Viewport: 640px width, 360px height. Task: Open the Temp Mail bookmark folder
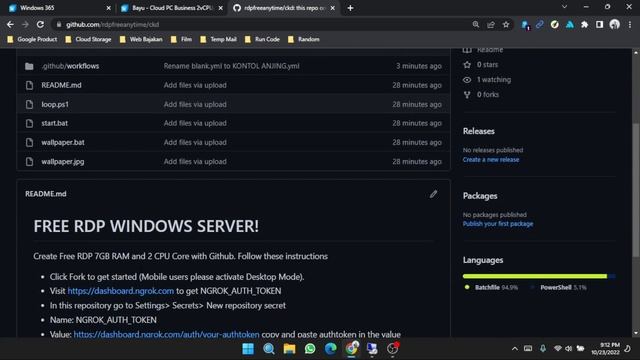pyautogui.click(x=218, y=39)
